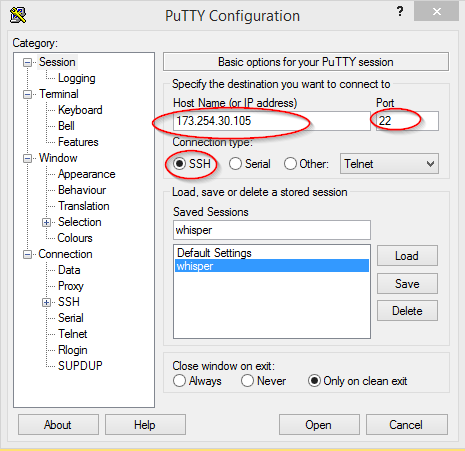Collapse the Session tree node
Viewport: 465px width, 451px height.
click(27, 62)
